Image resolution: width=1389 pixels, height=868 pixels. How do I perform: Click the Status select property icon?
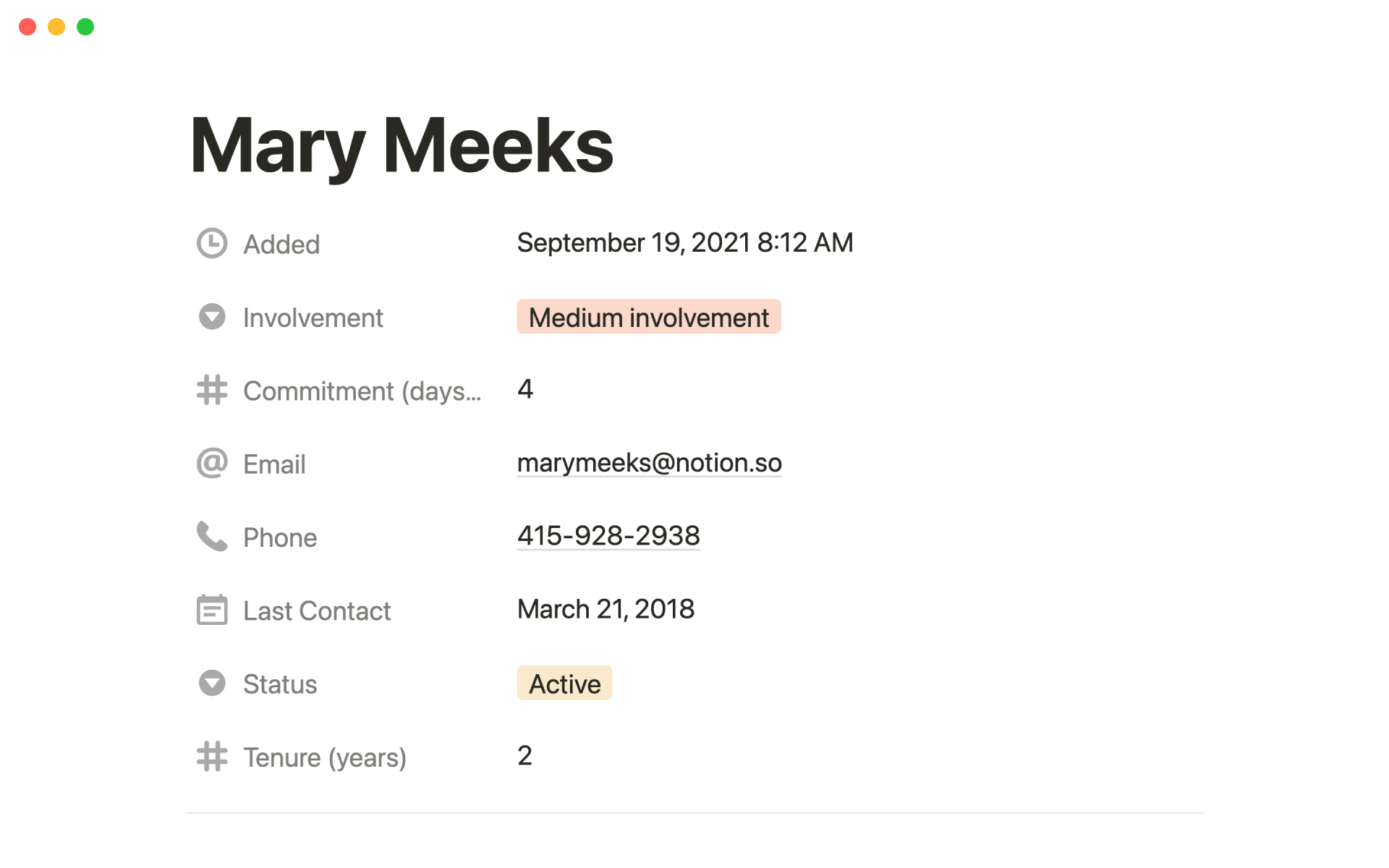tap(212, 683)
